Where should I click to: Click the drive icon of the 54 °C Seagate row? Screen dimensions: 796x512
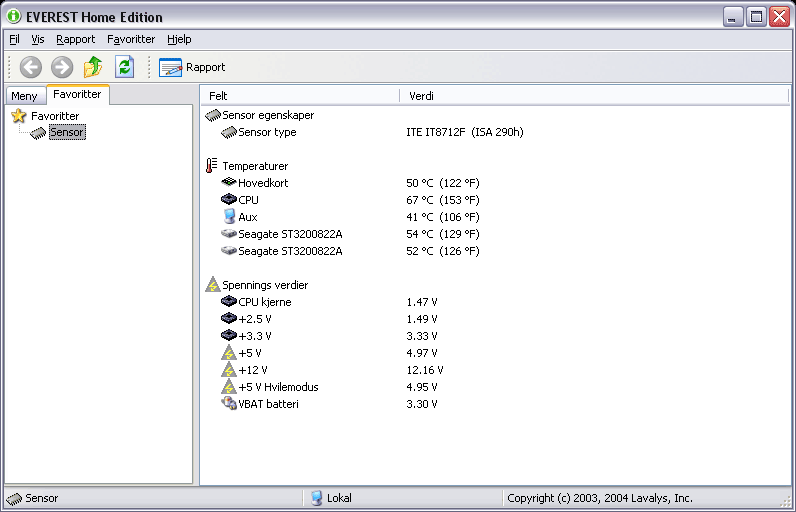(229, 234)
